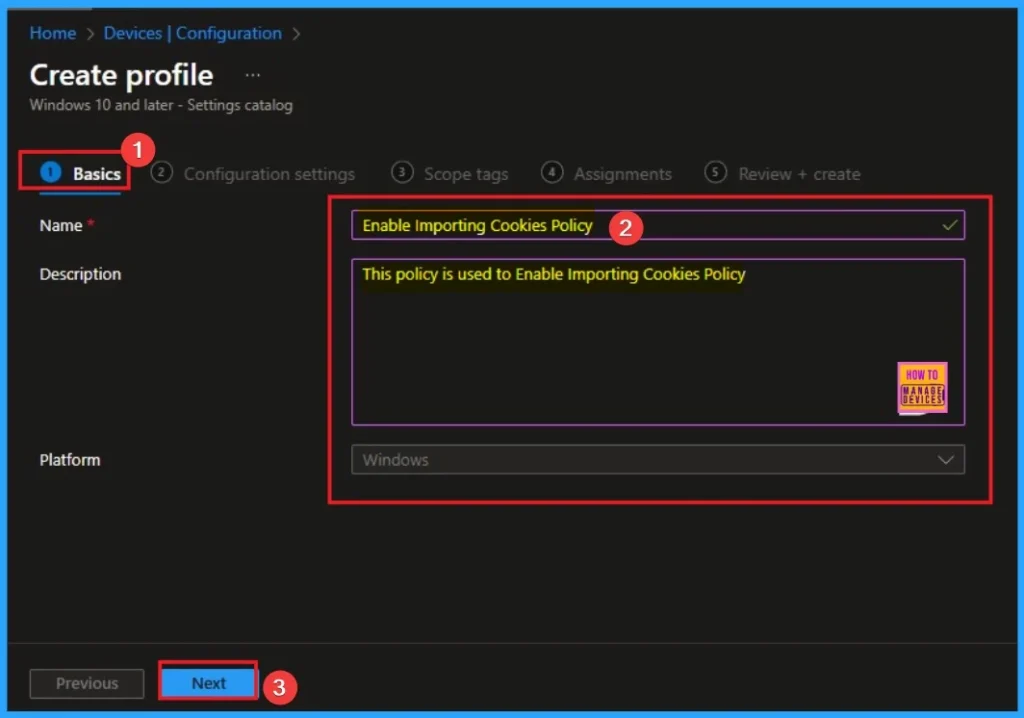Click the 'Windows 10 and later - Settings catalog' subtitle
The height and width of the screenshot is (718, 1024).
coord(161,105)
